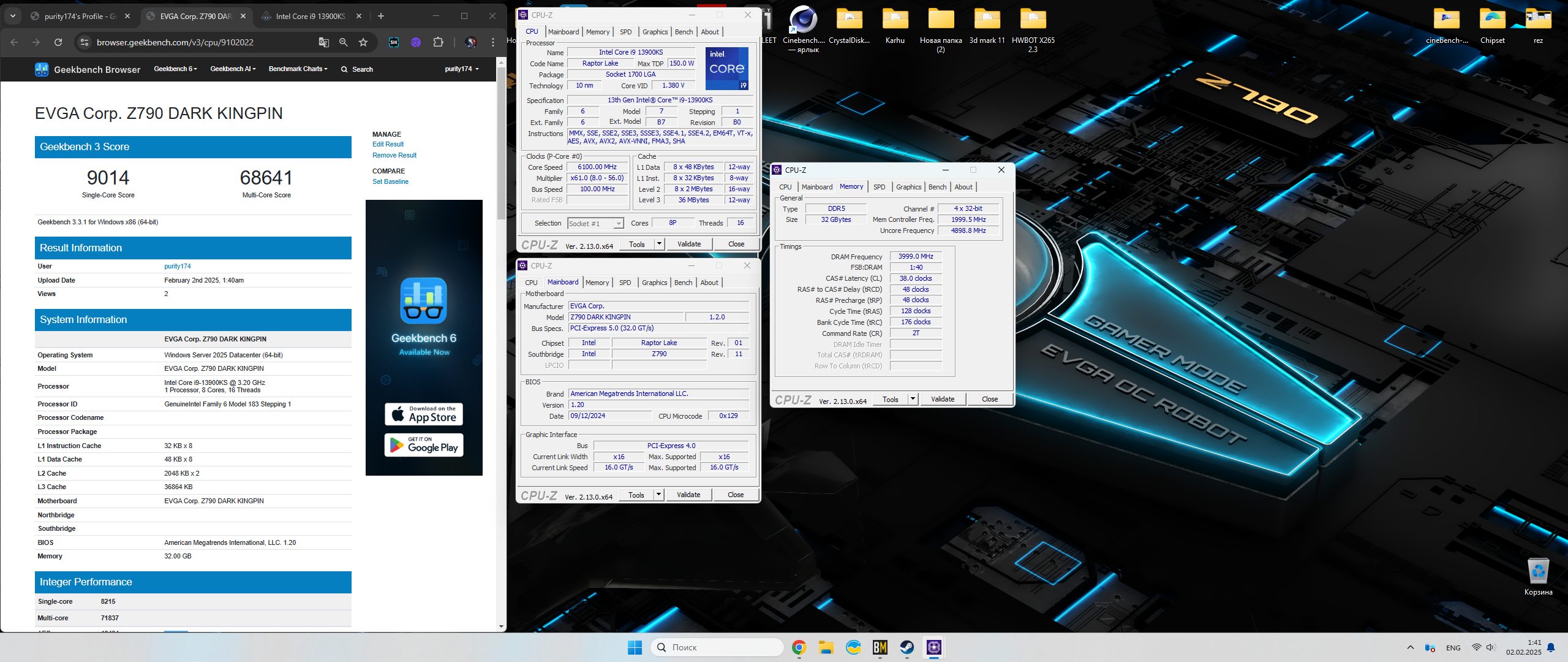
Task: Open the Chipset desktop folder
Action: (x=1493, y=25)
